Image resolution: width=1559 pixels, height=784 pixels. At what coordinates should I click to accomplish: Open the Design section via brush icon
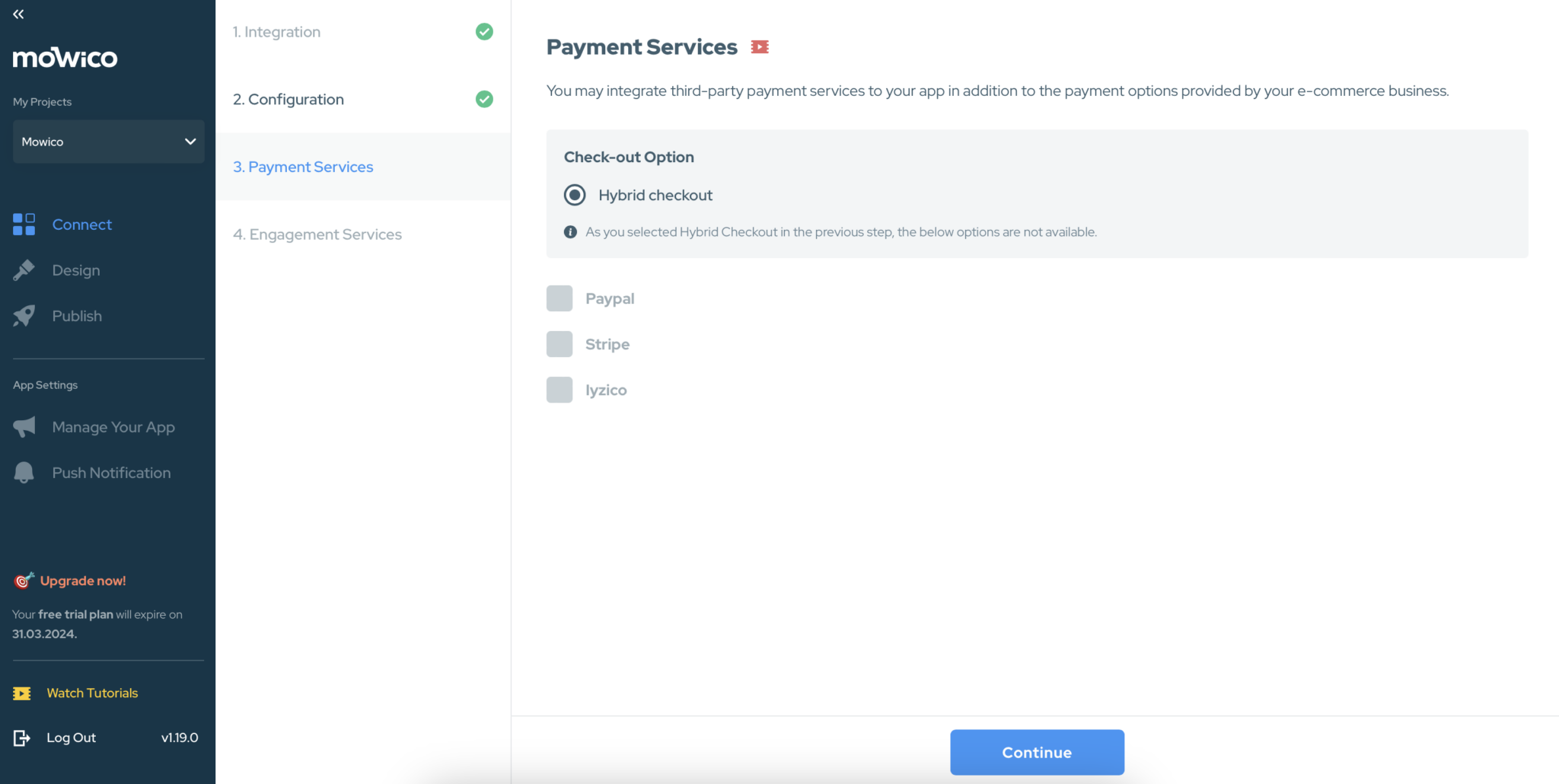tap(24, 269)
